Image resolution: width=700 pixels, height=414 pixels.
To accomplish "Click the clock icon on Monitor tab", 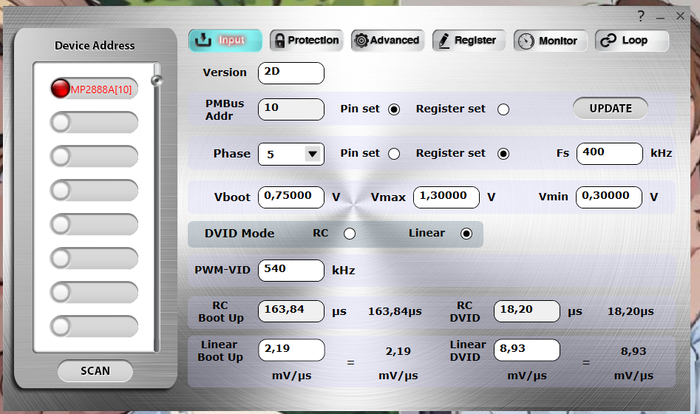I will [x=526, y=41].
